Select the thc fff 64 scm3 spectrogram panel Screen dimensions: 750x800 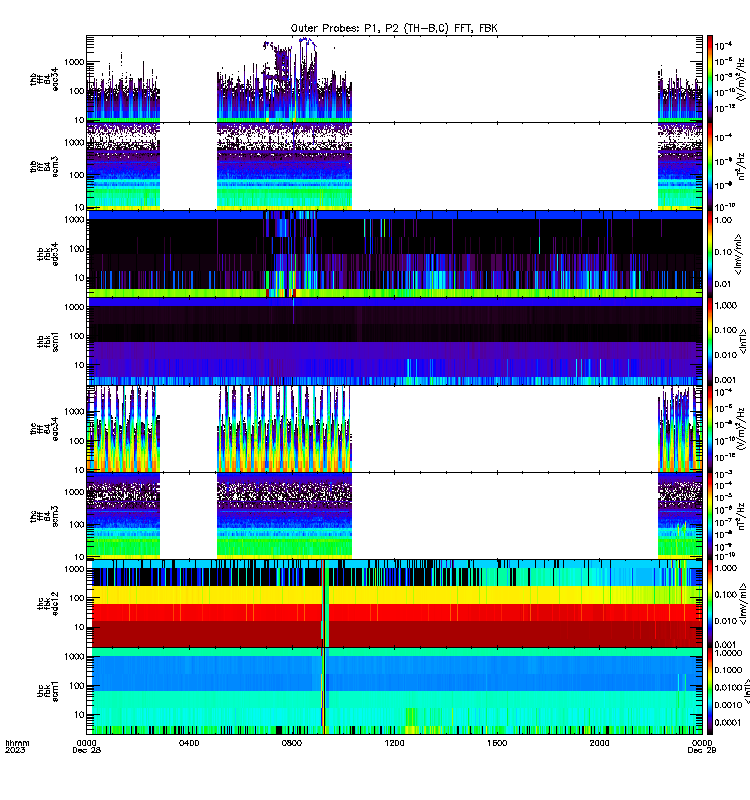394,516
